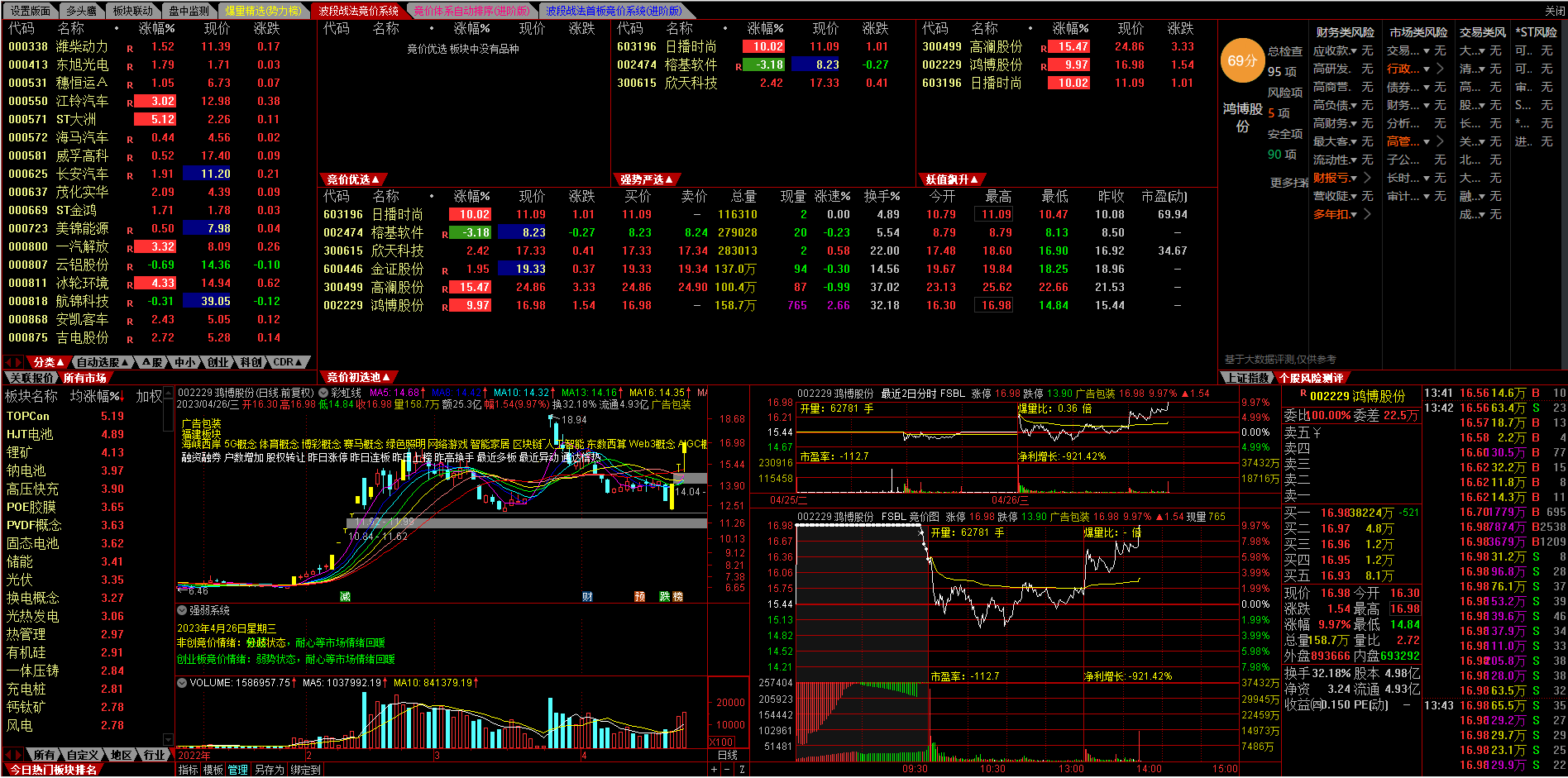
Task: Select the 波段战法竞价系统 tab
Action: point(358,11)
